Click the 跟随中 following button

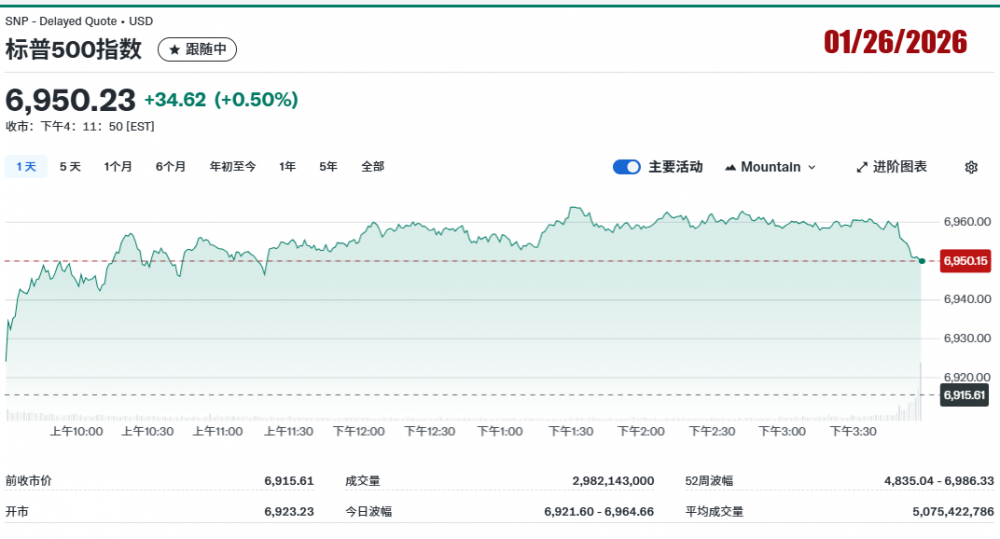pos(197,49)
